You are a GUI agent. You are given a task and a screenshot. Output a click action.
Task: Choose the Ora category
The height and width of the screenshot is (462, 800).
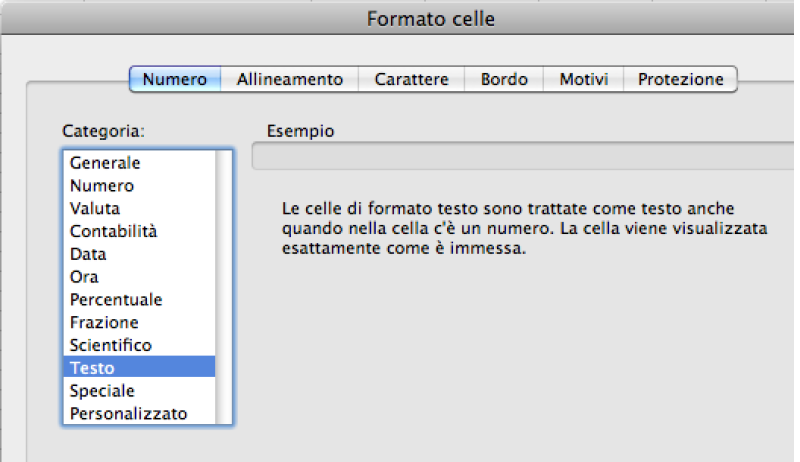[84, 277]
